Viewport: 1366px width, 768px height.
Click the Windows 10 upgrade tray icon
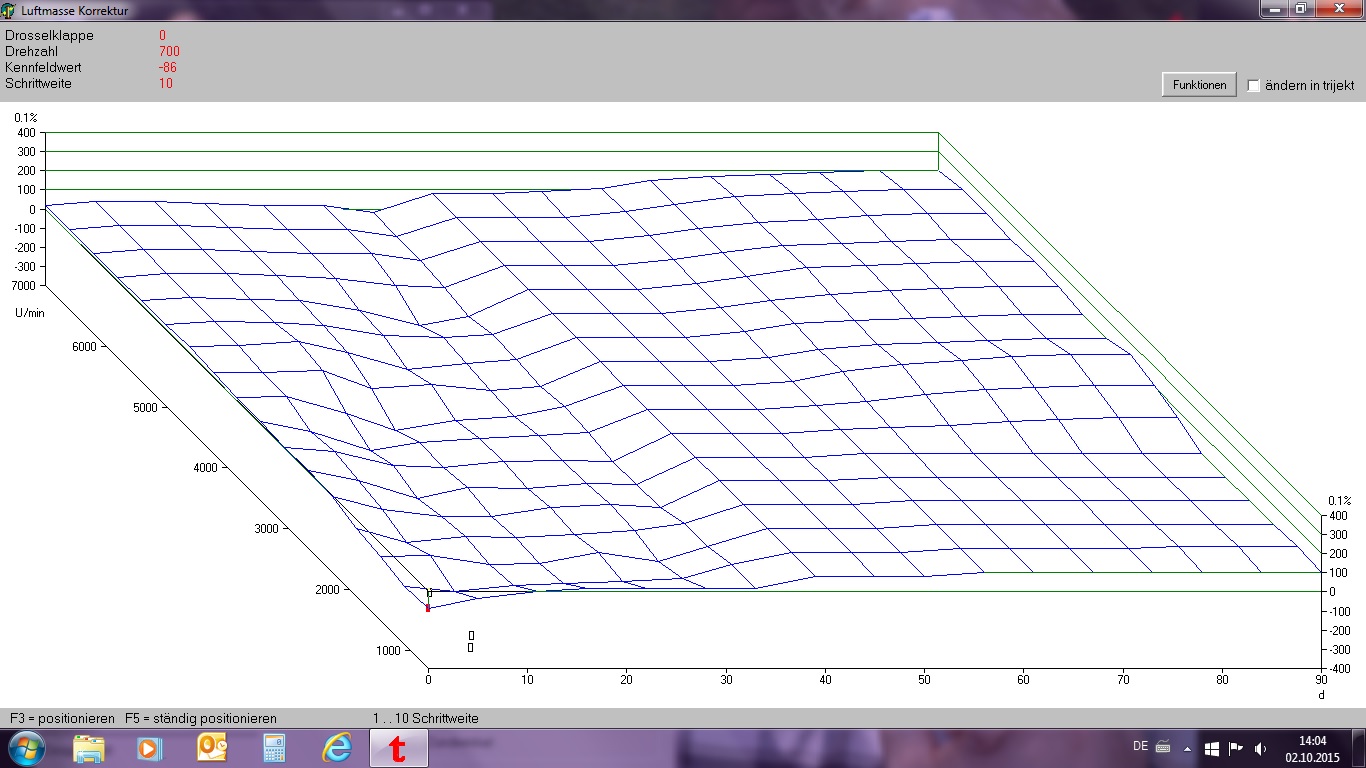(x=1211, y=748)
